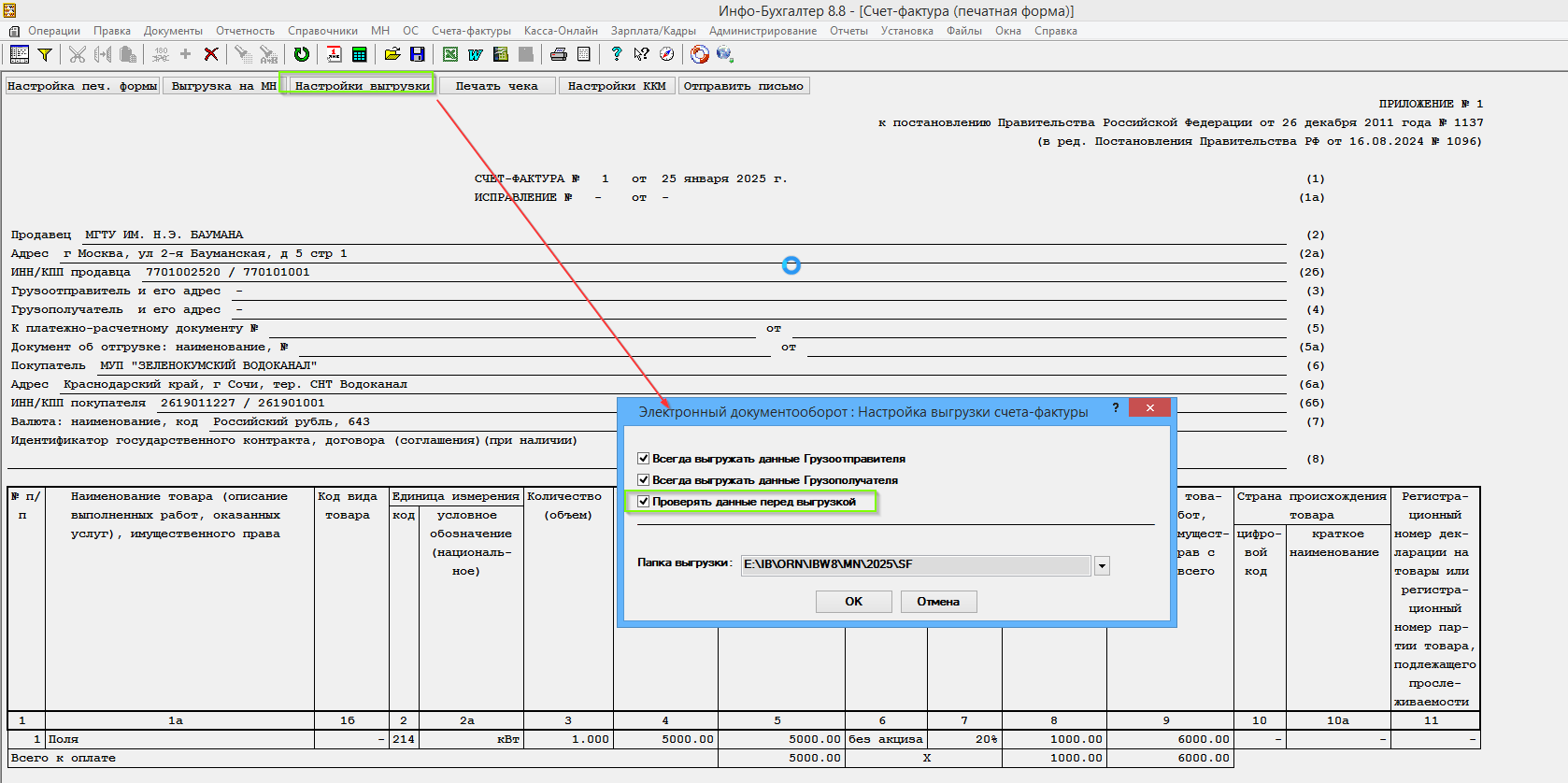This screenshot has height=783, width=1568.
Task: Open the Правка menu
Action: point(112,31)
